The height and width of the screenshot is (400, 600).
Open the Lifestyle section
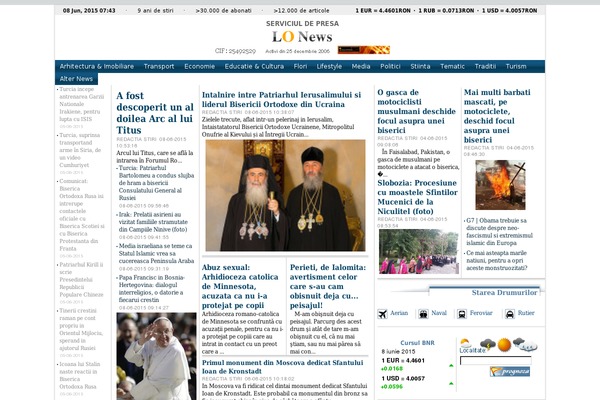pyautogui.click(x=329, y=66)
